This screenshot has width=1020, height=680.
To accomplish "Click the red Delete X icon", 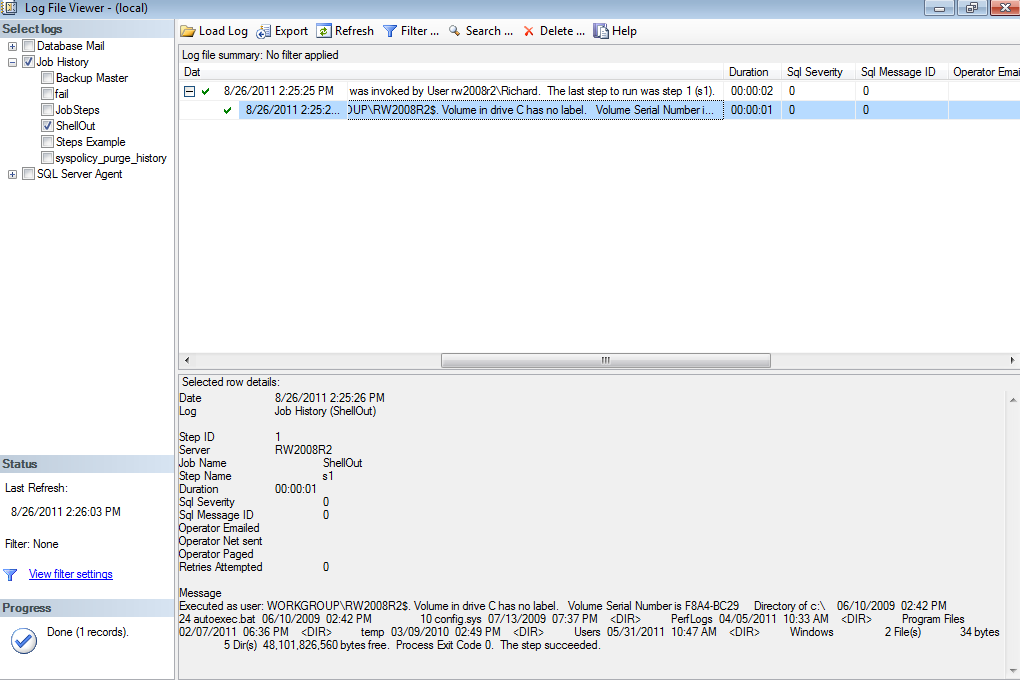I will [529, 31].
